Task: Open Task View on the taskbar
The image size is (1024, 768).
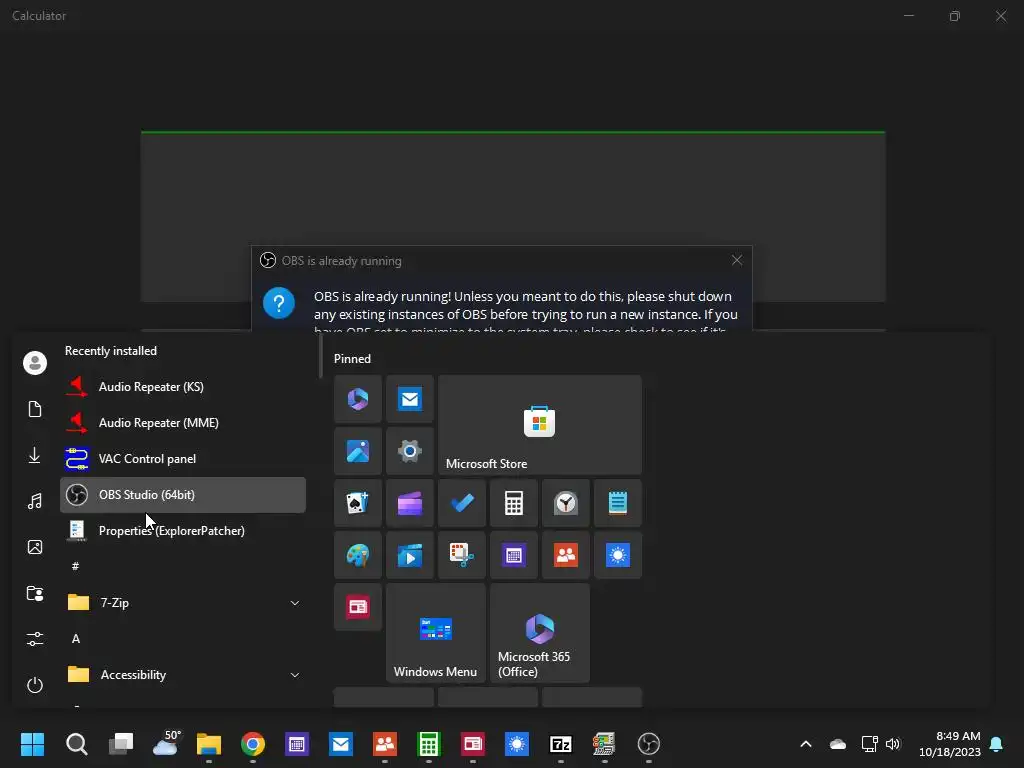Action: pyautogui.click(x=121, y=744)
